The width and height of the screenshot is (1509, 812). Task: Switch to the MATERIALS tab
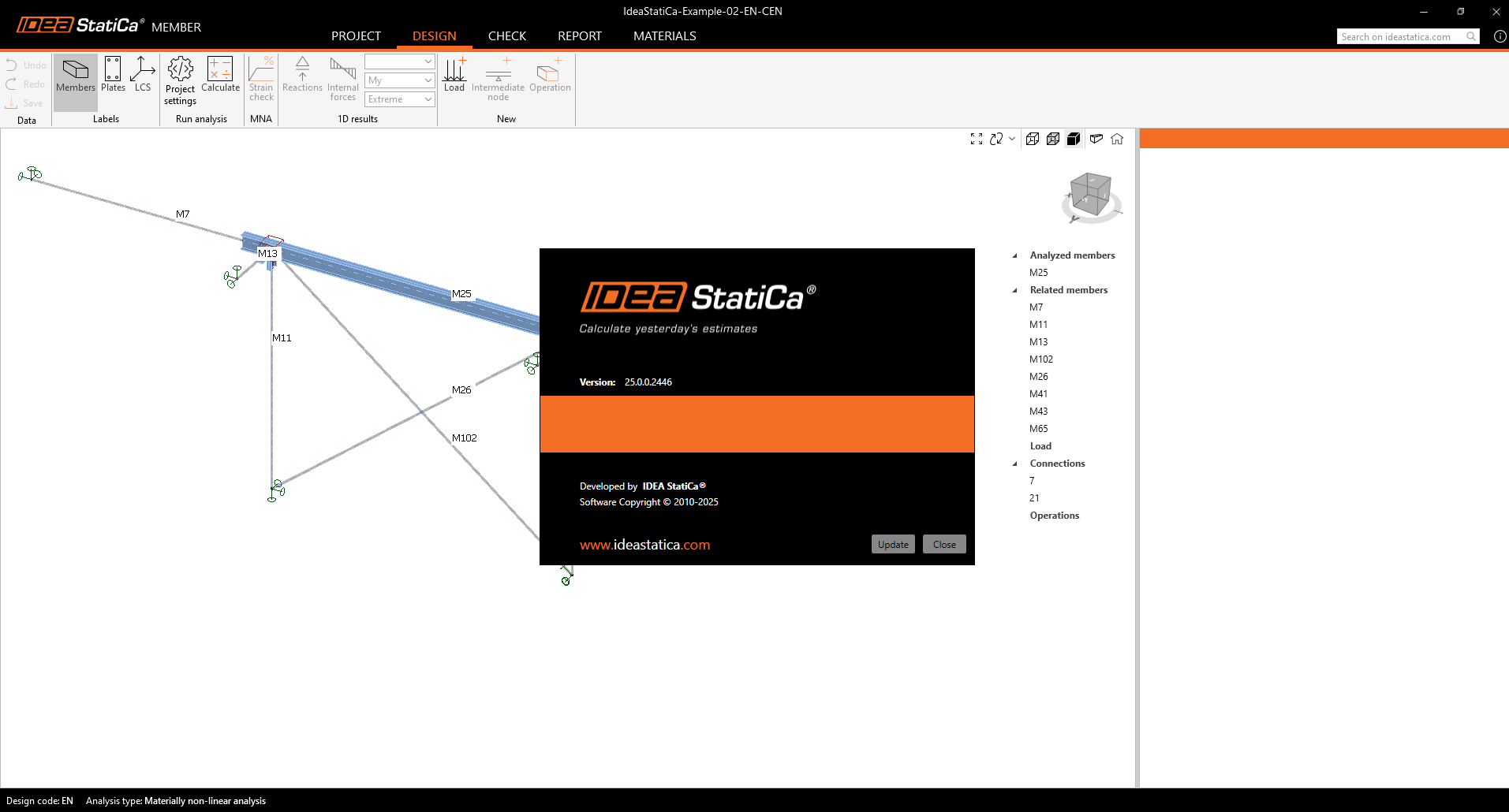click(665, 36)
